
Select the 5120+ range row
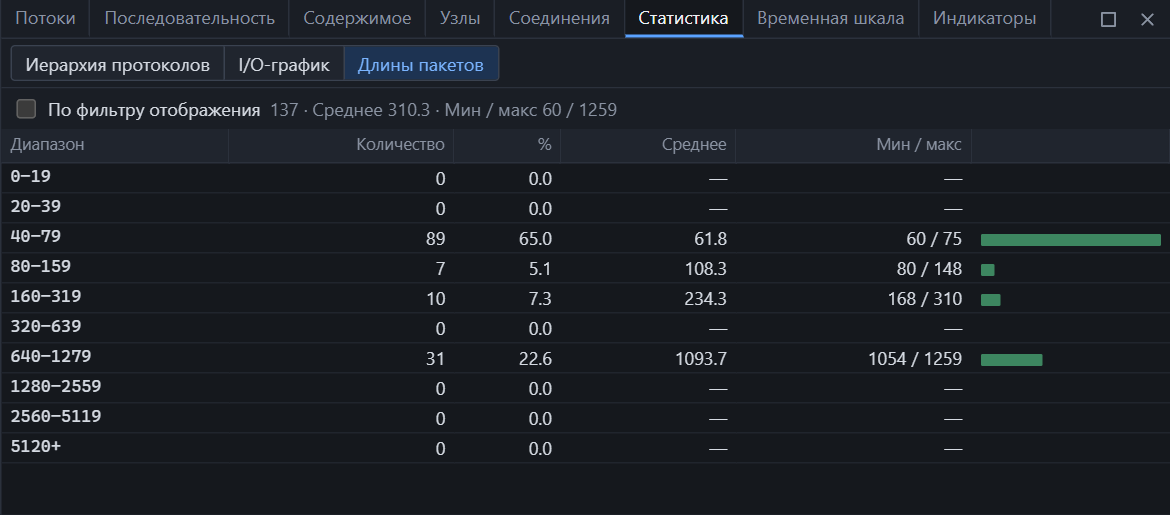(x=585, y=447)
